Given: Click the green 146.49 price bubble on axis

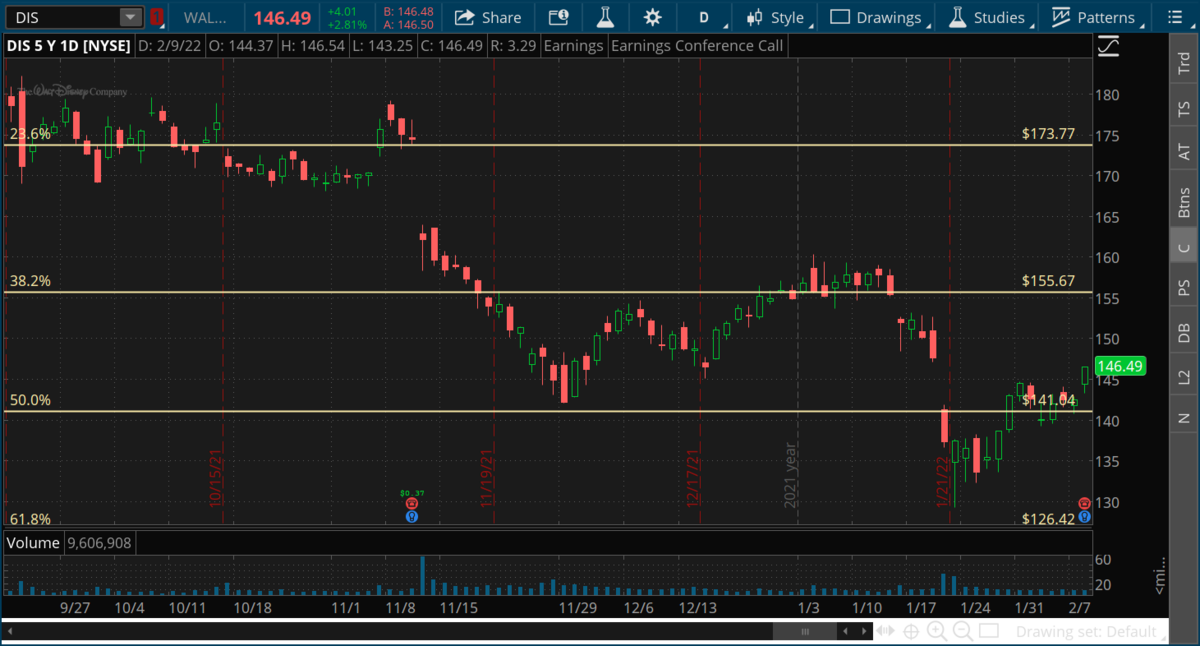Looking at the screenshot, I should (1119, 366).
